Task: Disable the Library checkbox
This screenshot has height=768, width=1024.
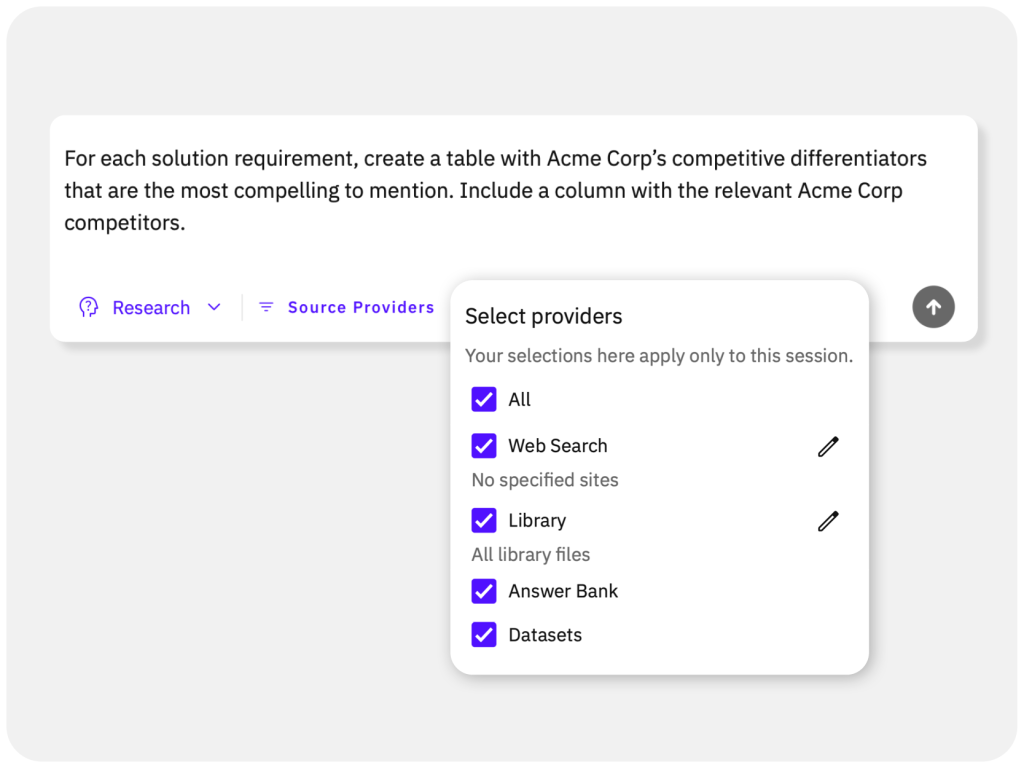Action: (x=484, y=521)
